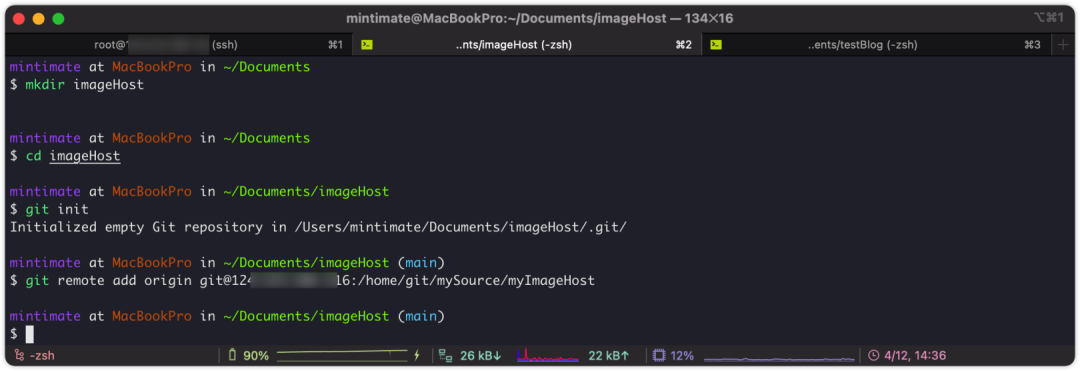Click the network throughput graph
The width and height of the screenshot is (1080, 371).
(548, 356)
